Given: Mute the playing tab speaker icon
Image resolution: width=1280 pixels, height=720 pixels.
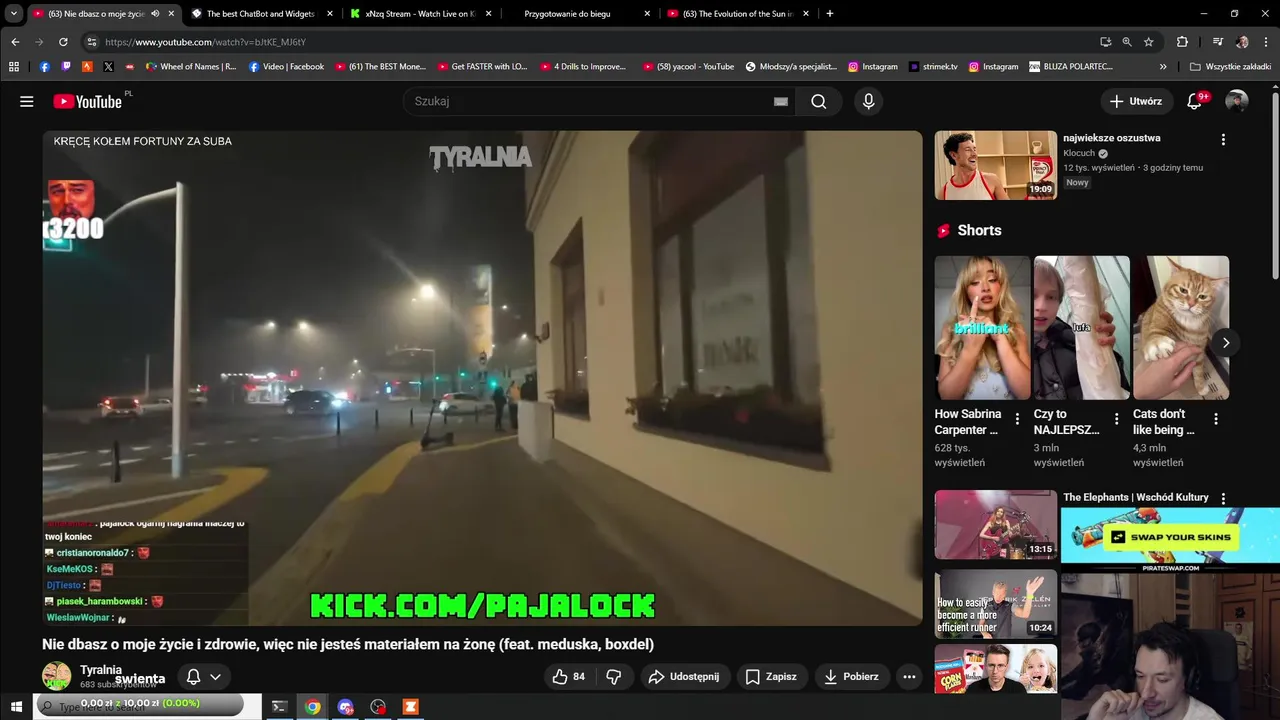Looking at the screenshot, I should point(155,14).
